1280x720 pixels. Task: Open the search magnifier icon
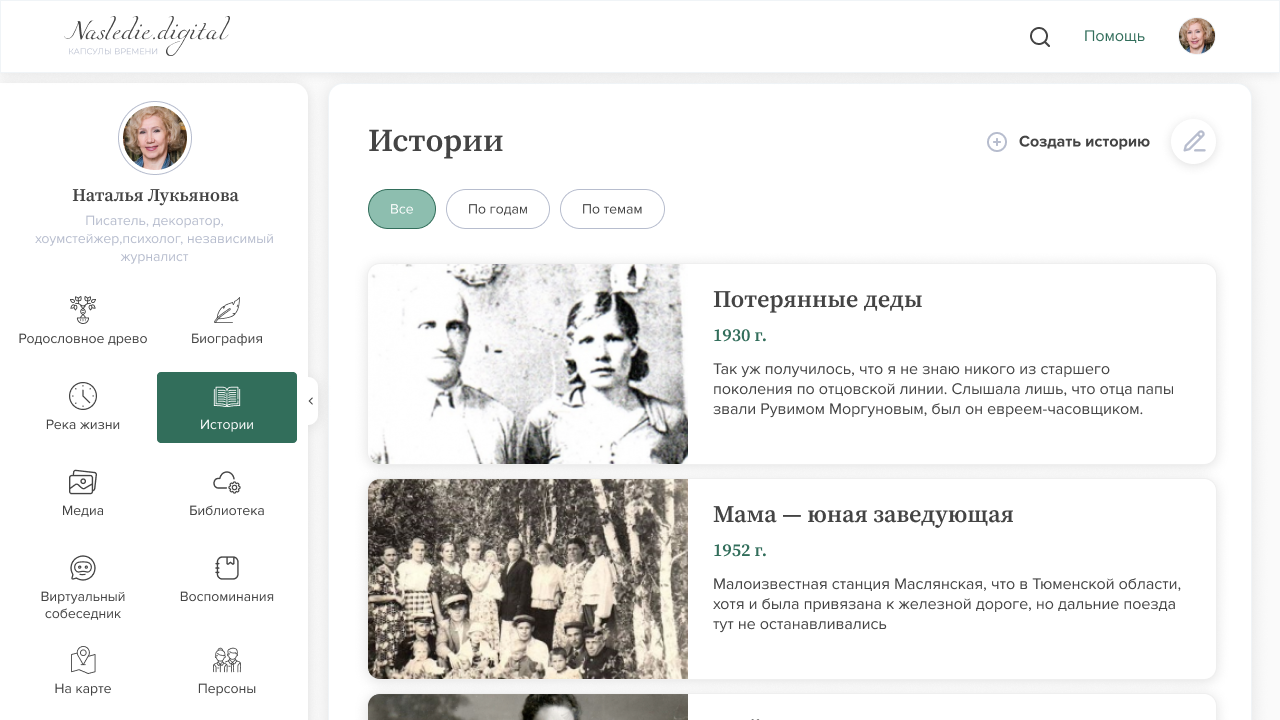[1040, 37]
